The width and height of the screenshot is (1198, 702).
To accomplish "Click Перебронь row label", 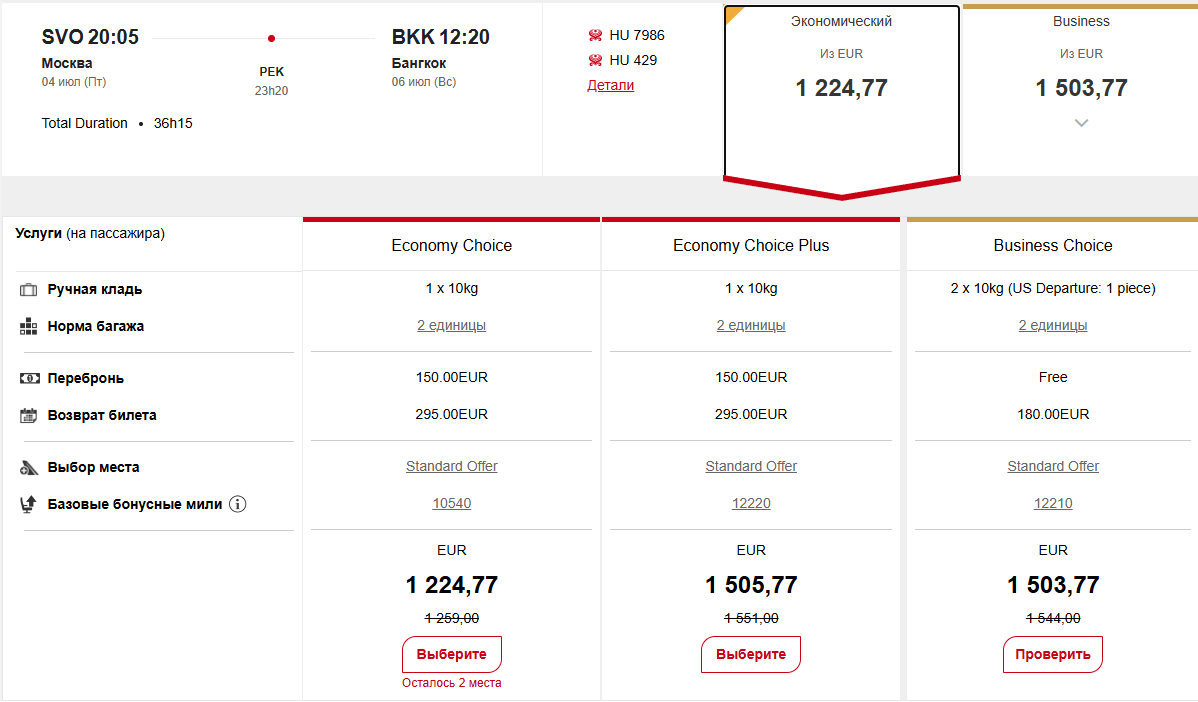I will tap(86, 378).
